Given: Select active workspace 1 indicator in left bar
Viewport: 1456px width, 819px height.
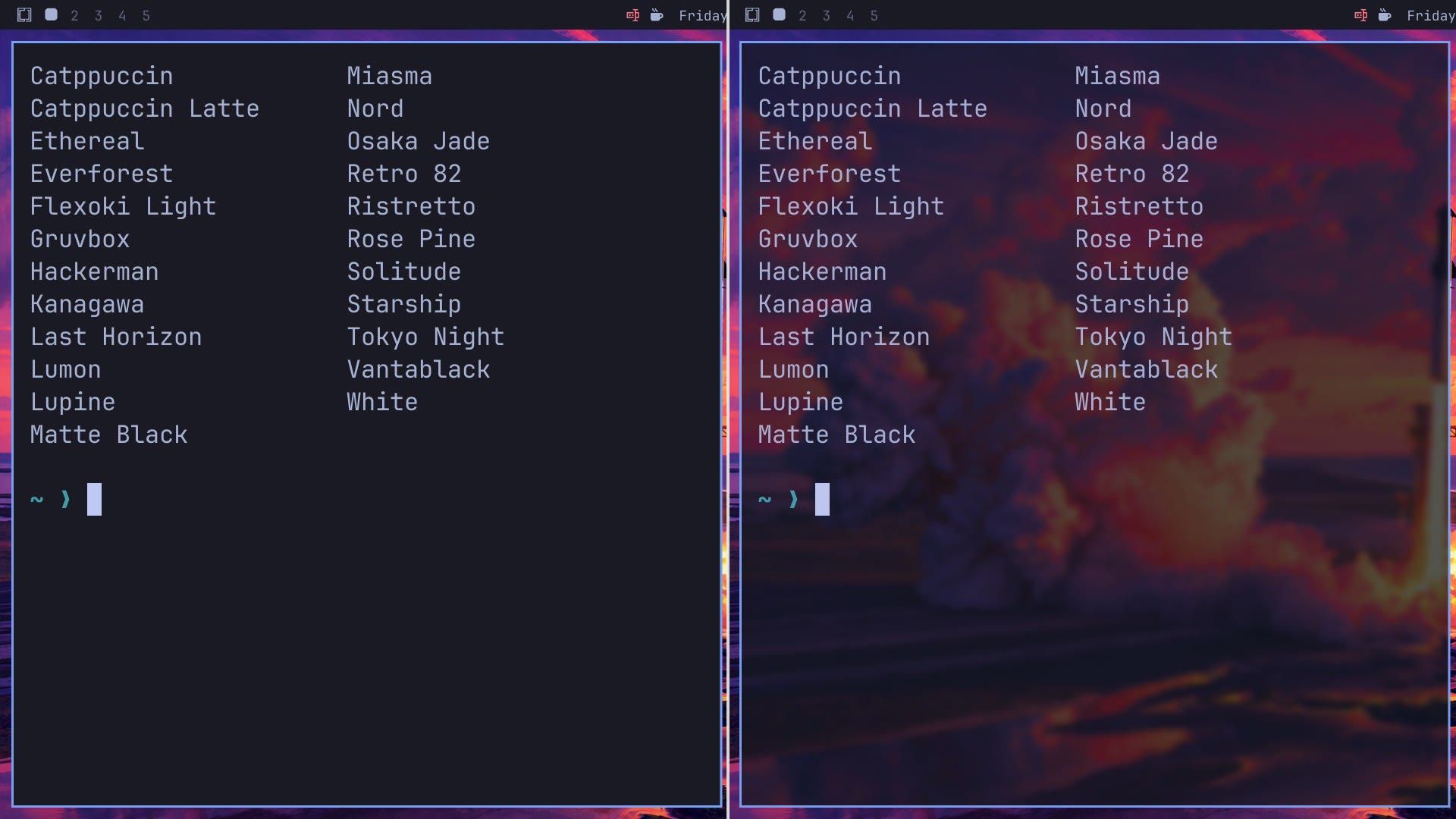Looking at the screenshot, I should pyautogui.click(x=51, y=14).
